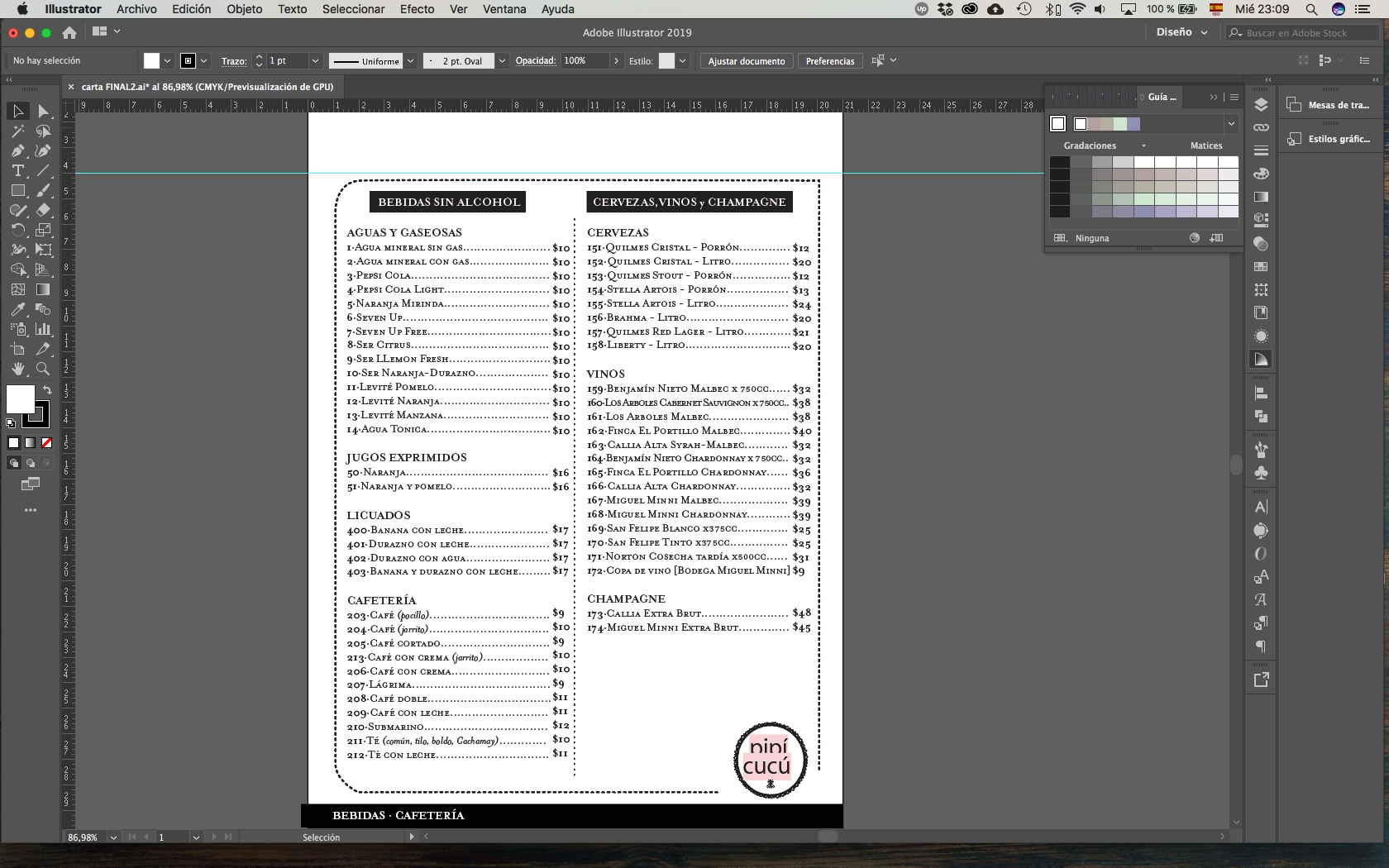1389x868 pixels.
Task: Select the Mesh tool
Action: [x=18, y=289]
